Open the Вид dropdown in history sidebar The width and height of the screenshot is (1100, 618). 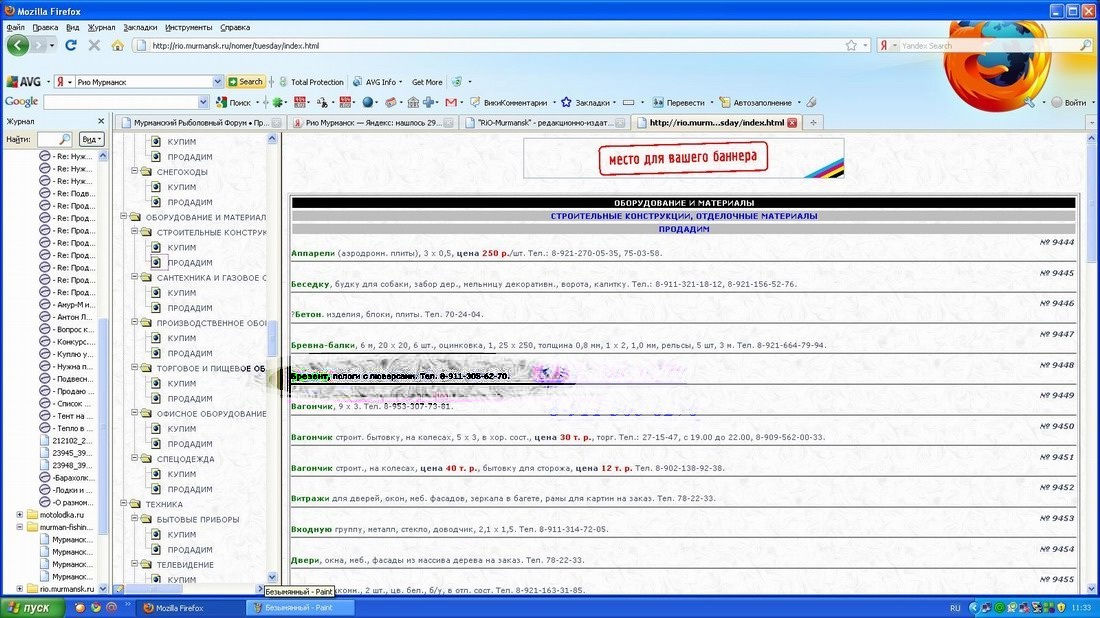(x=91, y=139)
